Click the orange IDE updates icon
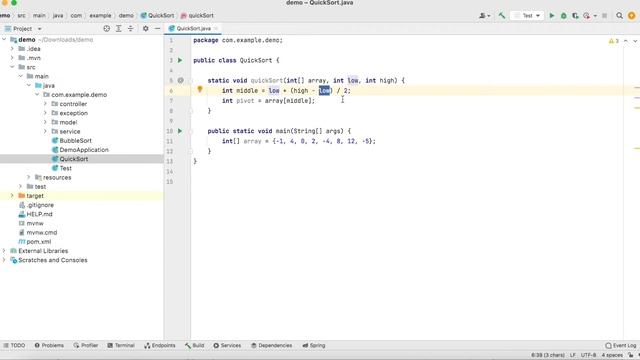The width and height of the screenshot is (640, 360). 631,16
